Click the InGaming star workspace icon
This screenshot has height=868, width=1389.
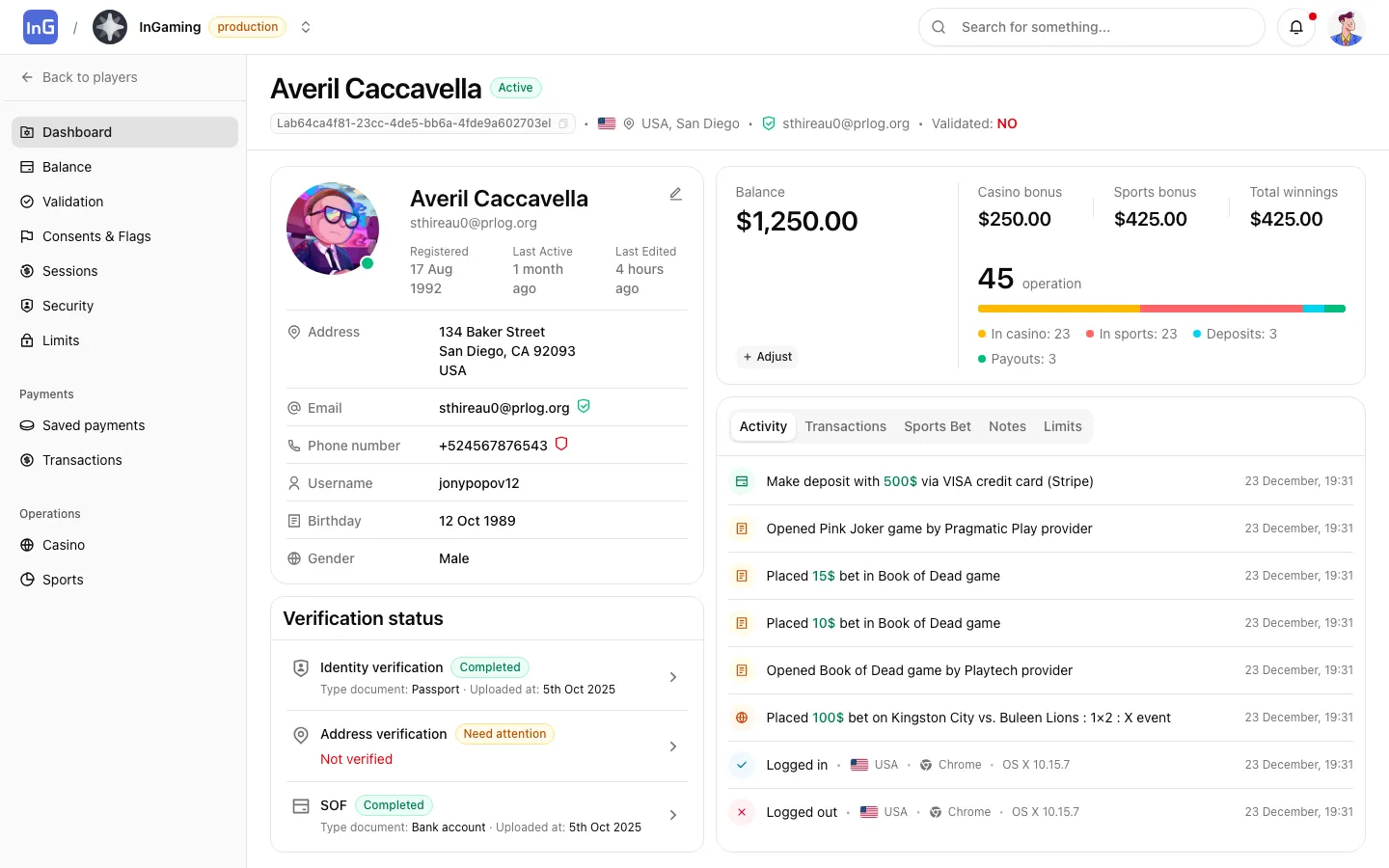[x=110, y=27]
